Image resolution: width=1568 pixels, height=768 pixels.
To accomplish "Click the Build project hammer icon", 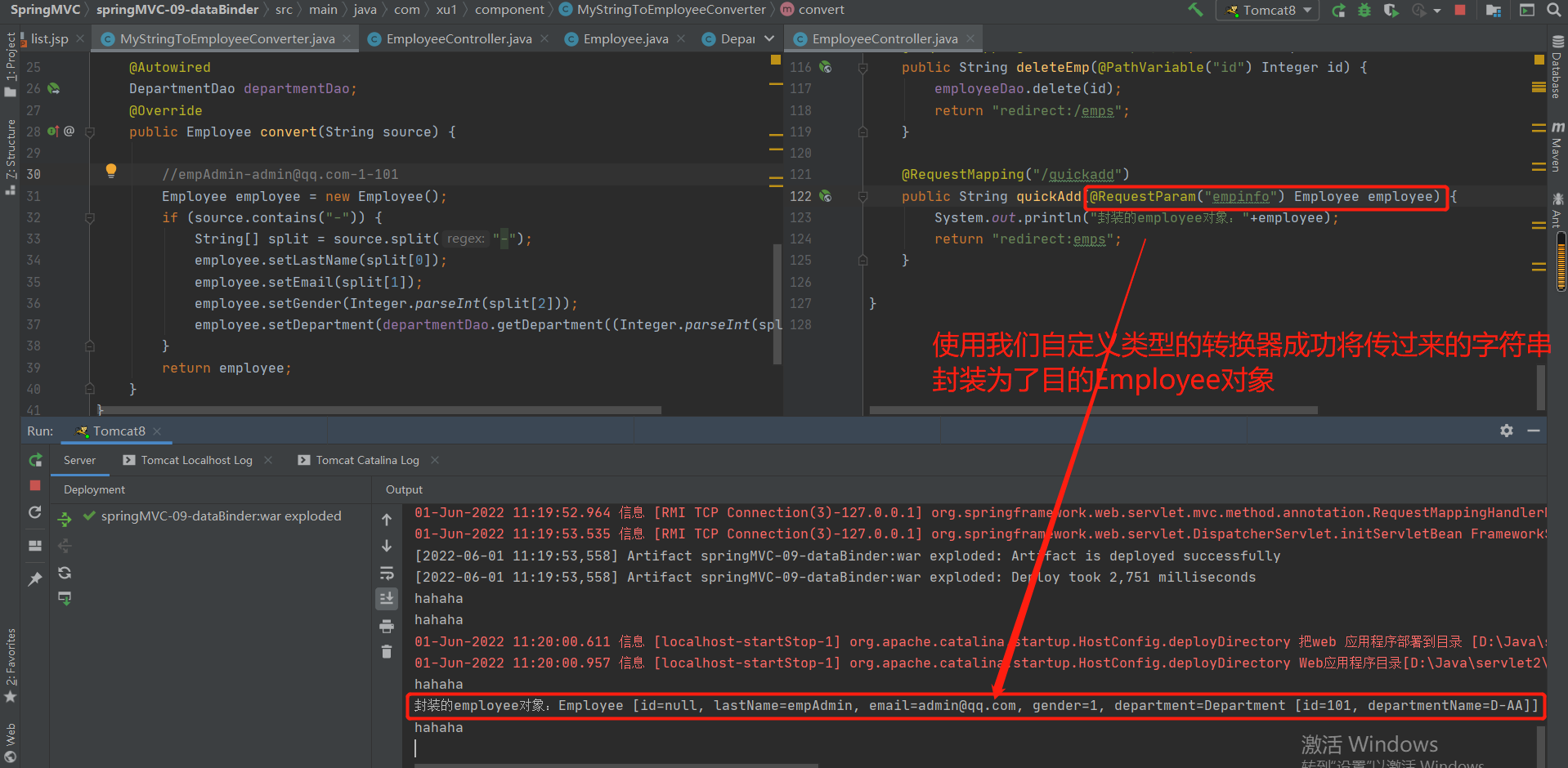I will [1195, 10].
